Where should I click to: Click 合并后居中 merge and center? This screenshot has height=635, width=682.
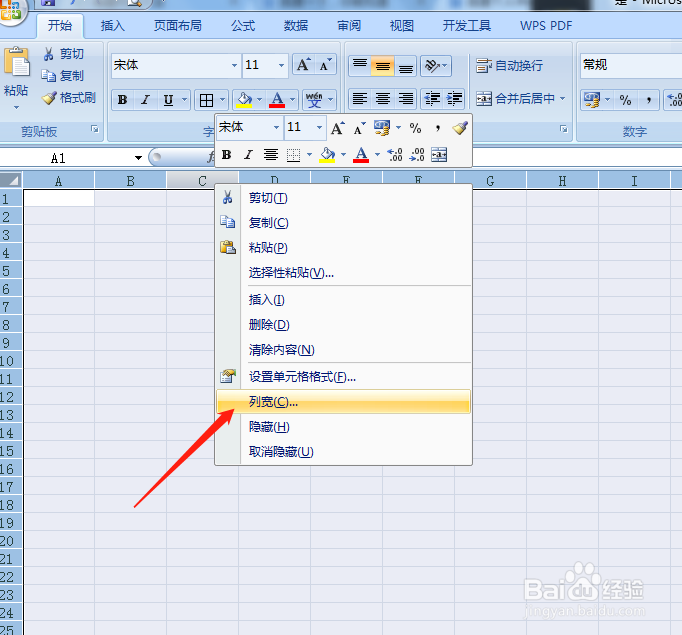(515, 99)
